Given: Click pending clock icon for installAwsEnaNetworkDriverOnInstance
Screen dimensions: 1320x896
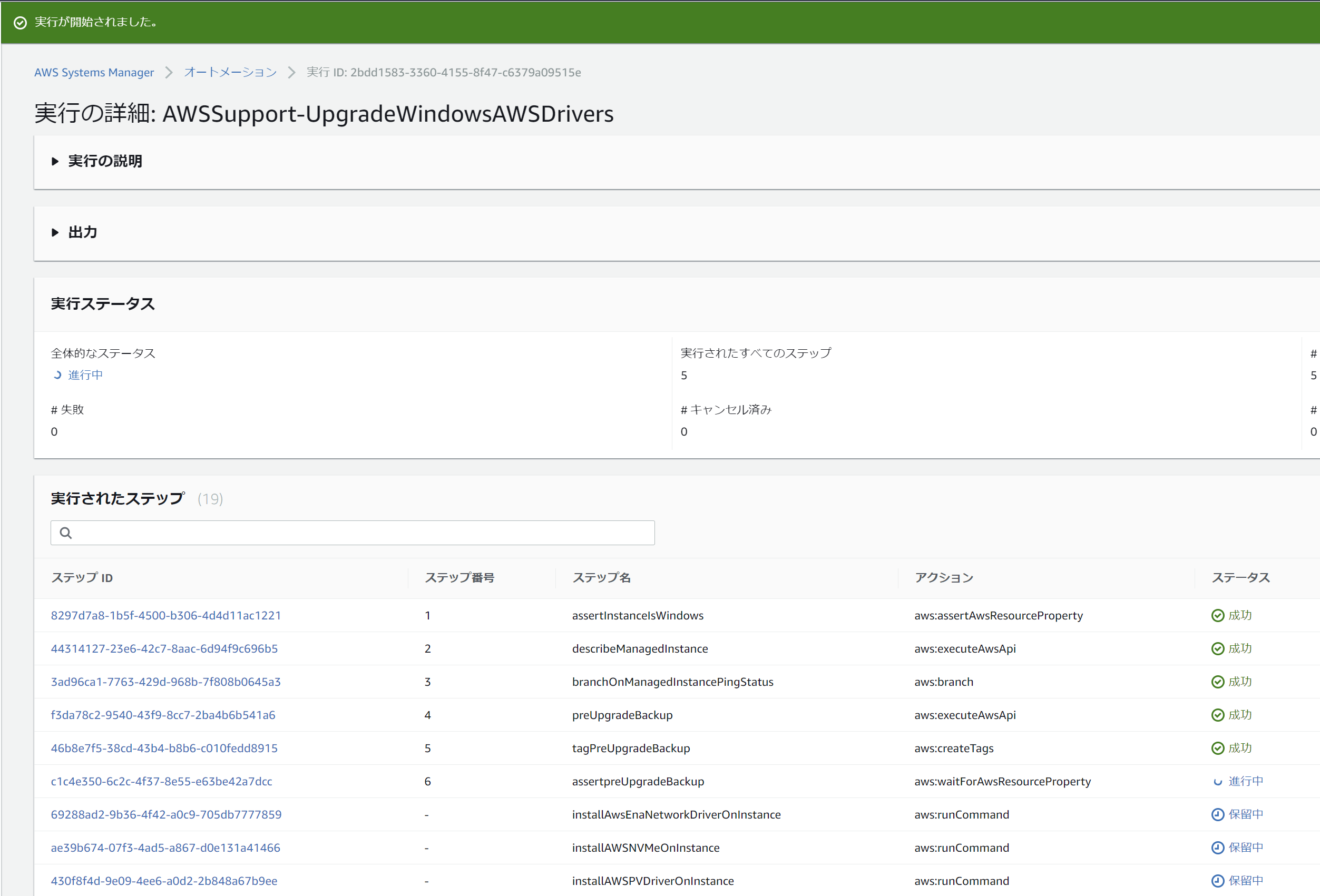Looking at the screenshot, I should pyautogui.click(x=1217, y=815).
